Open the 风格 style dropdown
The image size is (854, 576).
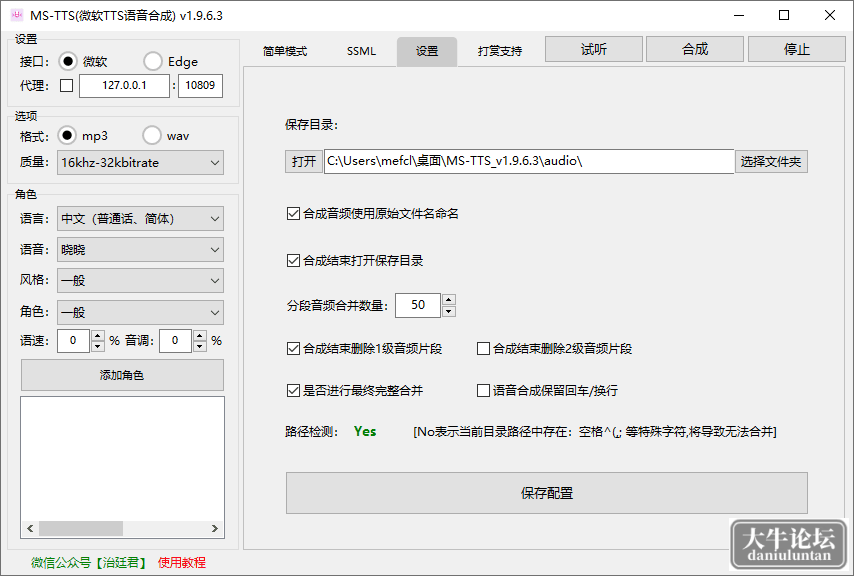point(141,281)
